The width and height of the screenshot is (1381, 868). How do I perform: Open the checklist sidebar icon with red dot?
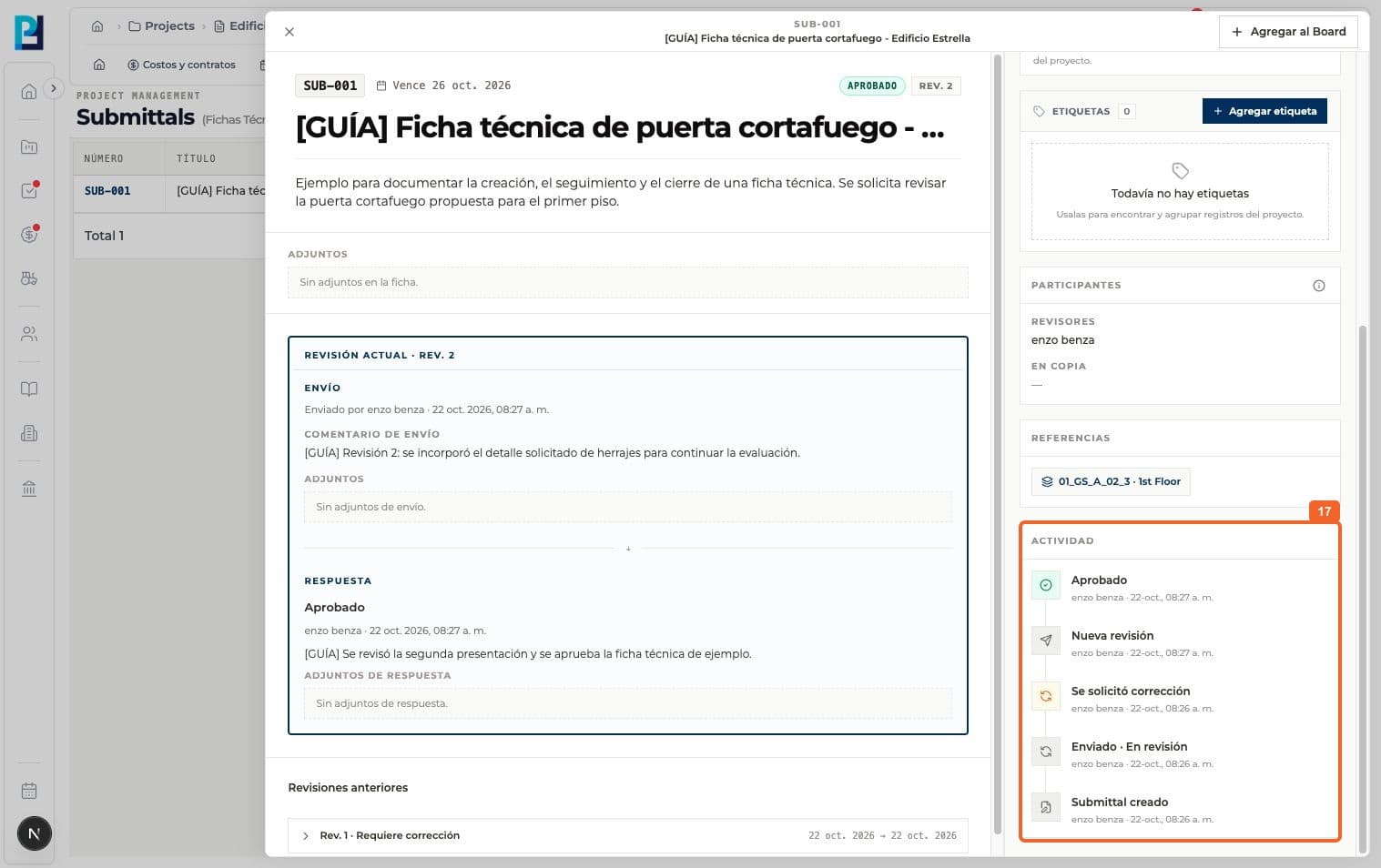coord(29,190)
